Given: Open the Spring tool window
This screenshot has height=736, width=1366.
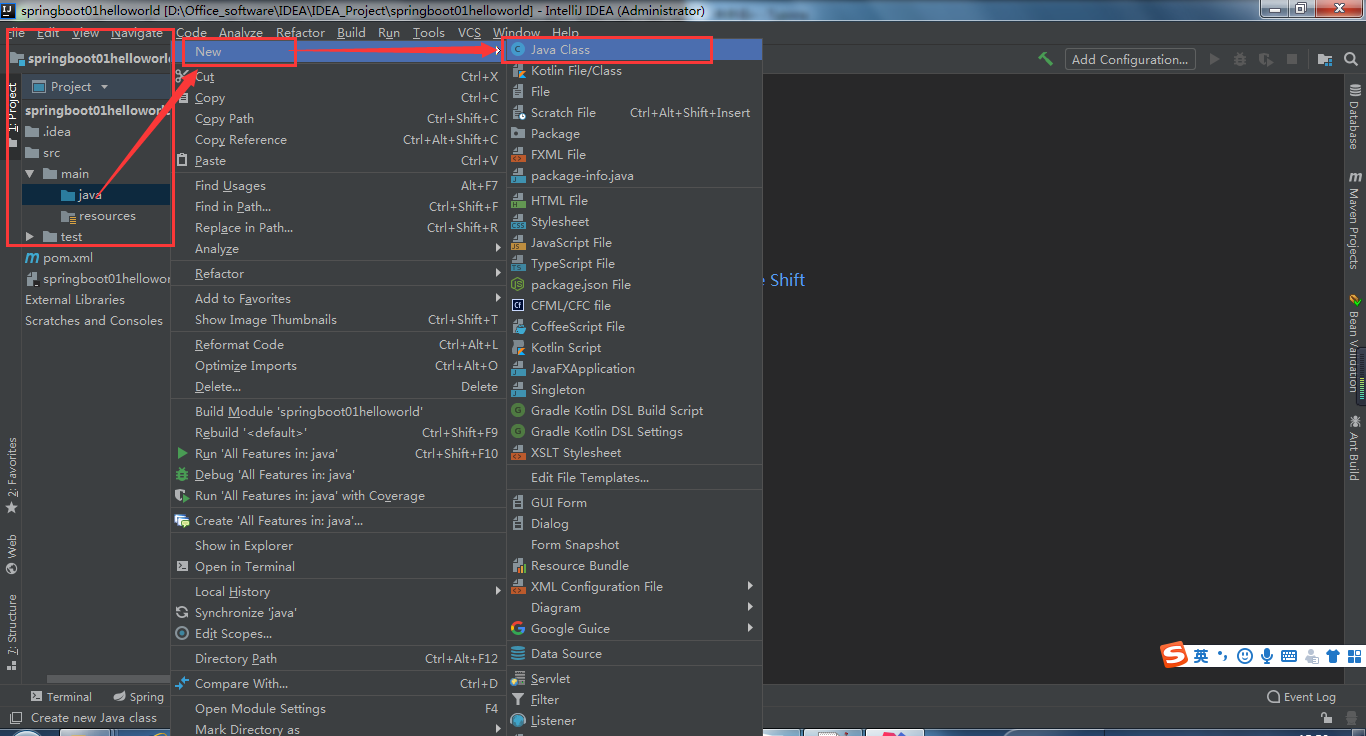Looking at the screenshot, I should click(137, 697).
